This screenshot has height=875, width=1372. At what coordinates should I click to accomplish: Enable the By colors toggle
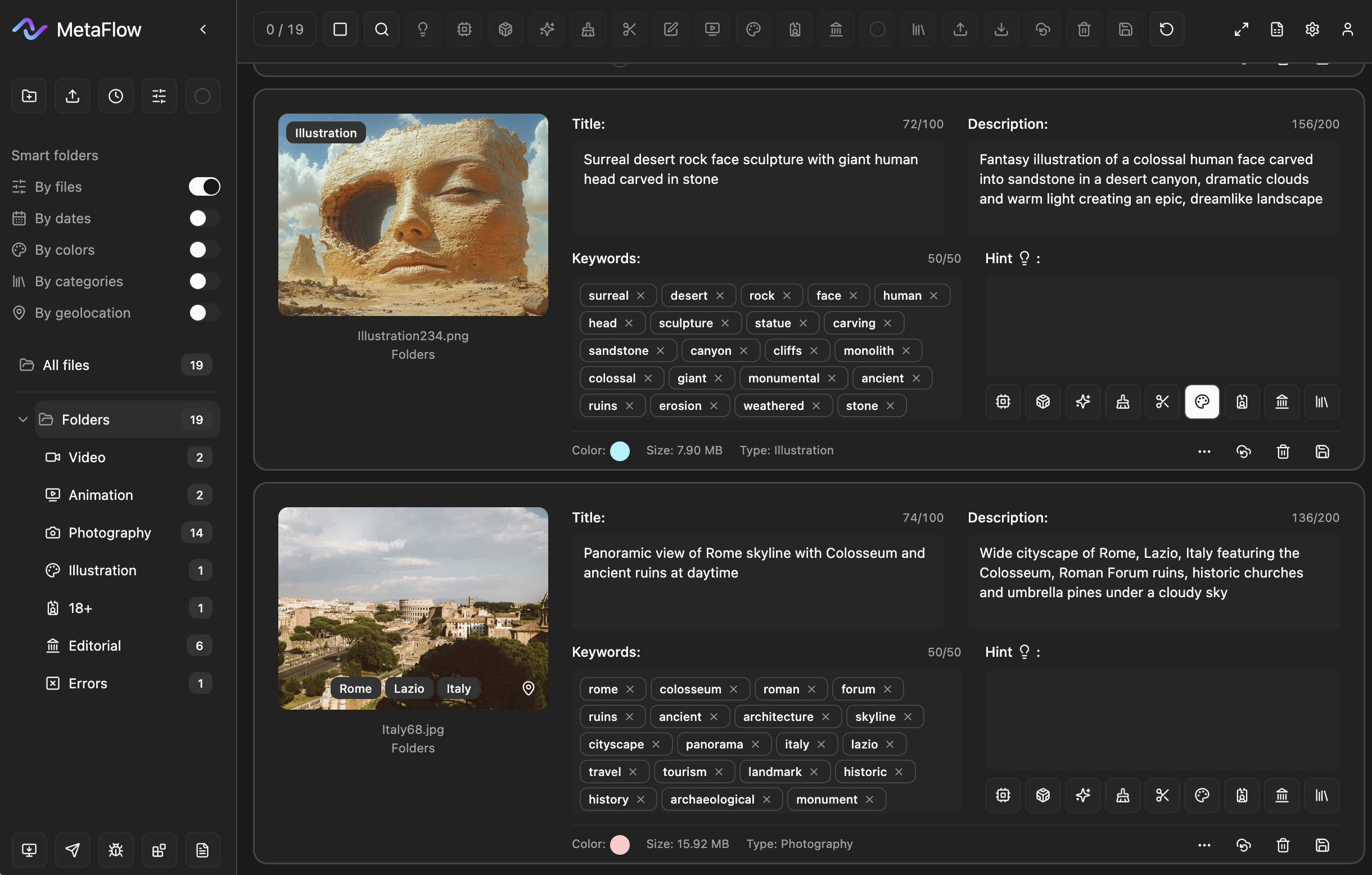click(x=204, y=250)
